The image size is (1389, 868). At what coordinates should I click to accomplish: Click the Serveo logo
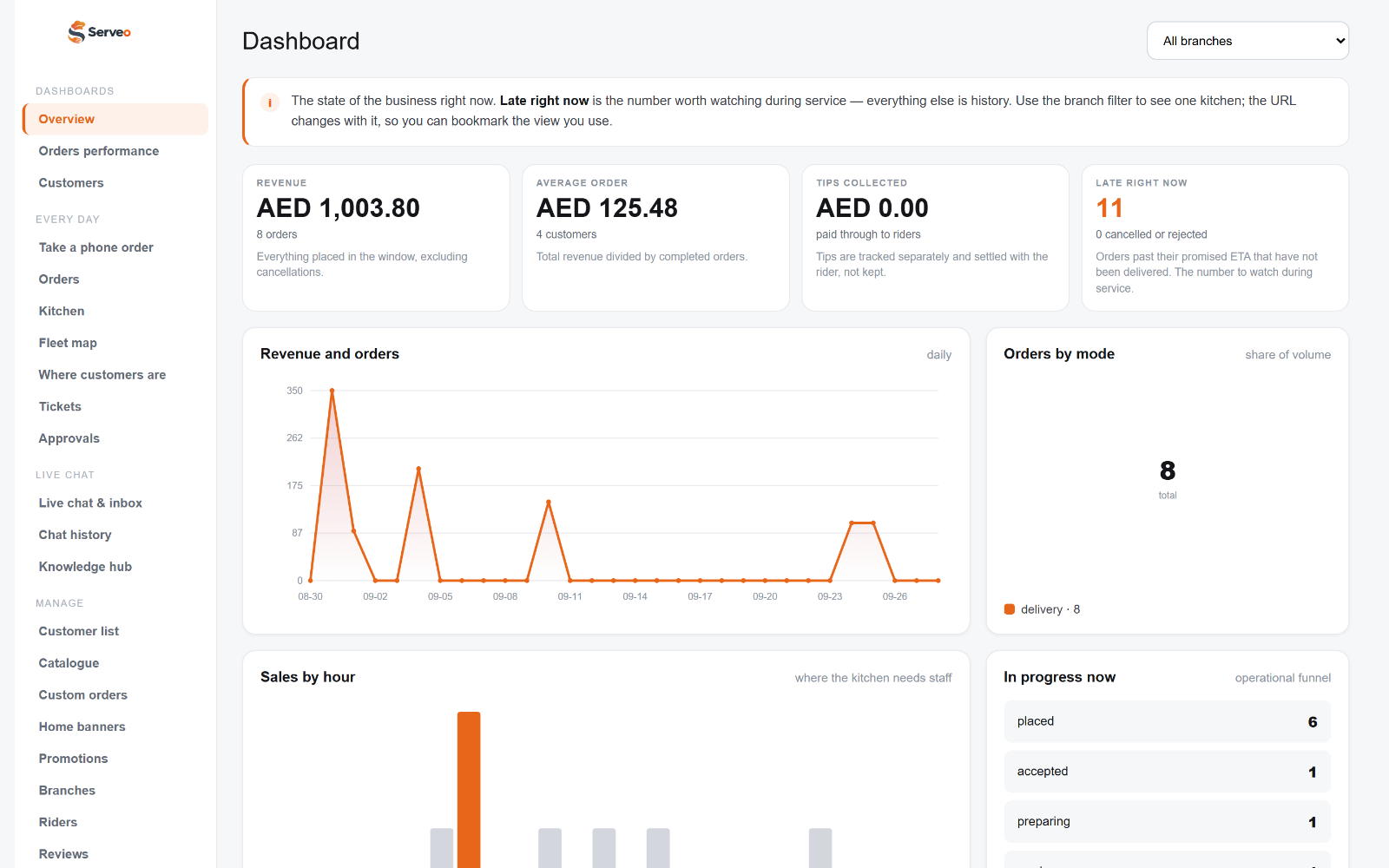click(x=99, y=32)
